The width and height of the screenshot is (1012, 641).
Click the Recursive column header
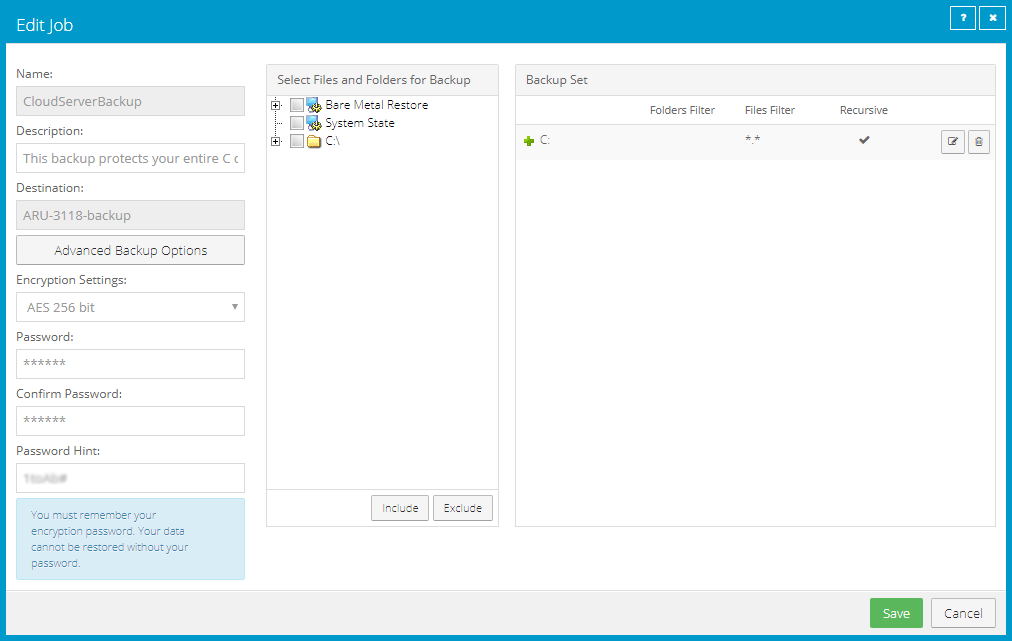pyautogui.click(x=864, y=110)
